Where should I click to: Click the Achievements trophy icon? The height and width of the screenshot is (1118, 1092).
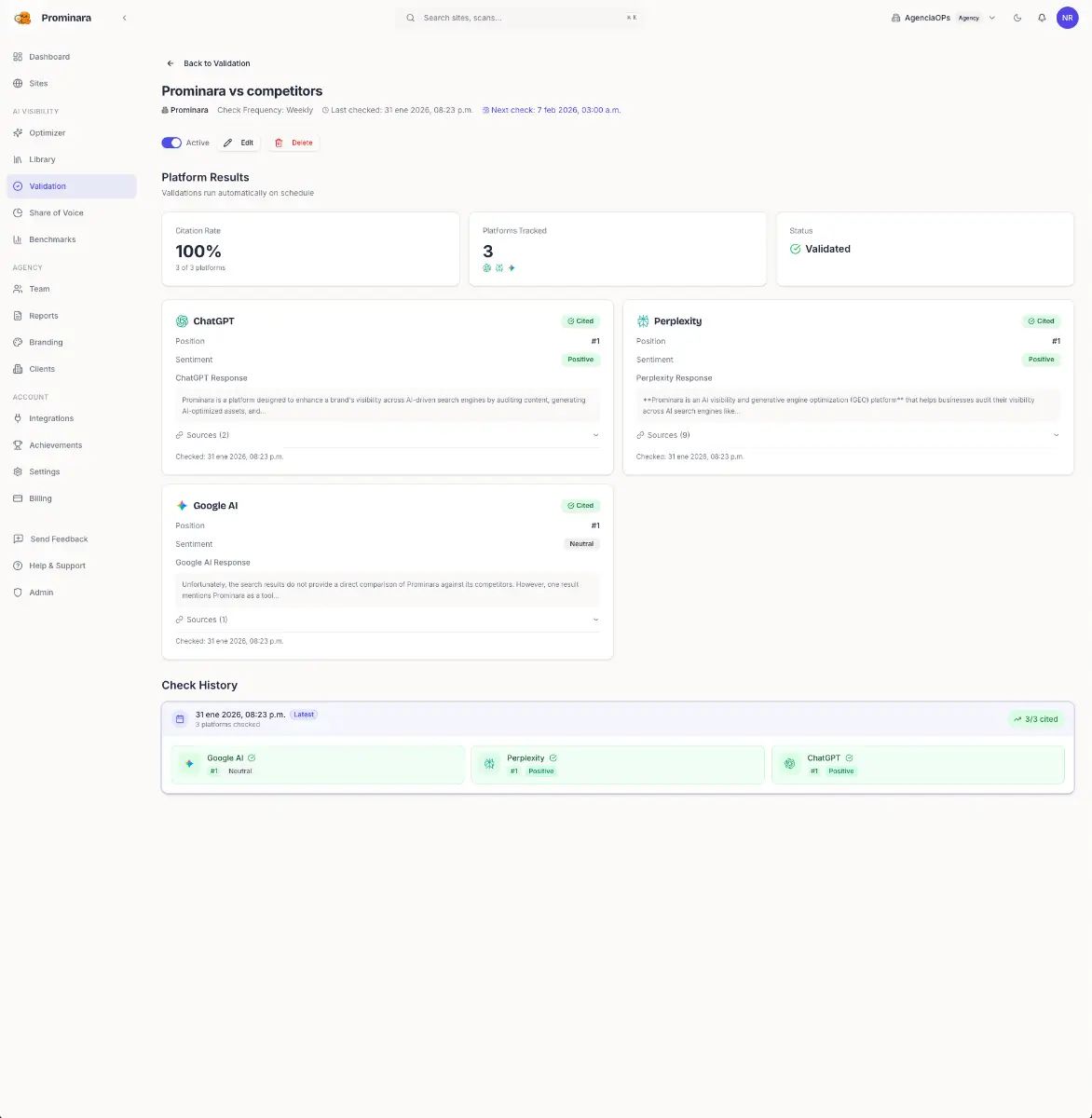pyautogui.click(x=18, y=445)
